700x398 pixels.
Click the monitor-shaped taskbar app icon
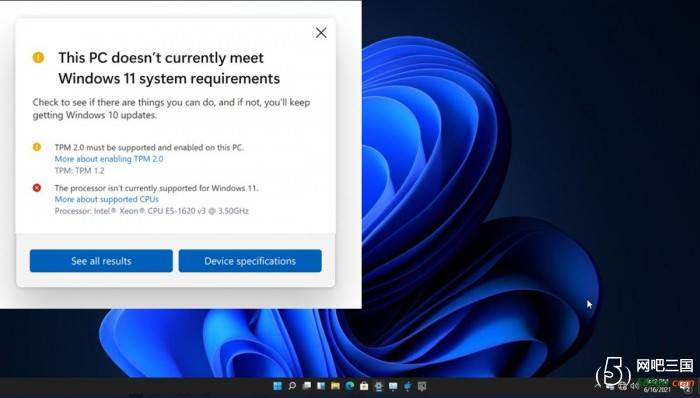coord(393,386)
